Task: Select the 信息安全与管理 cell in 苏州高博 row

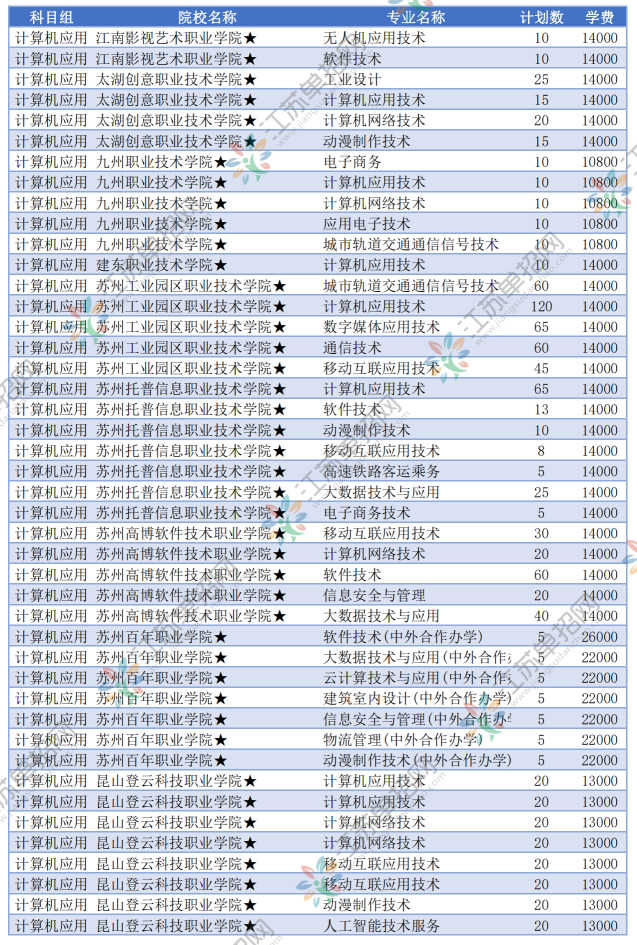Action: click(374, 595)
